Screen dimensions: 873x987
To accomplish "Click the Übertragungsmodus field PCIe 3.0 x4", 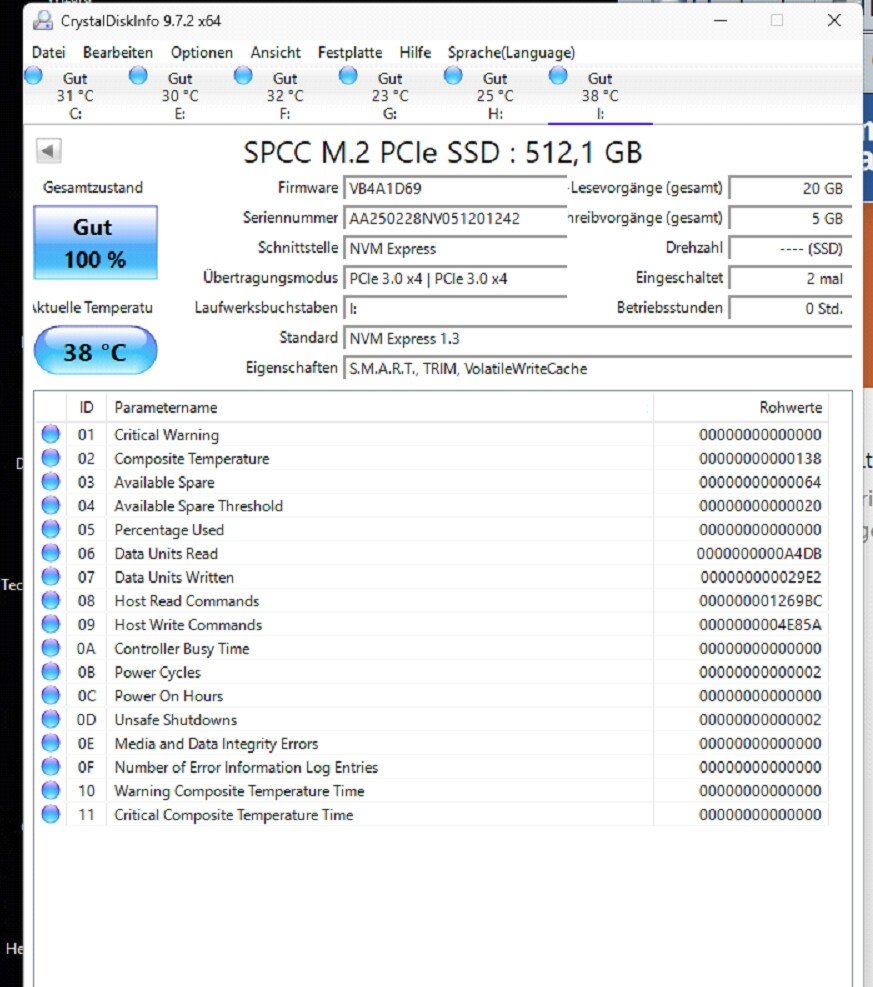I will (x=455, y=278).
